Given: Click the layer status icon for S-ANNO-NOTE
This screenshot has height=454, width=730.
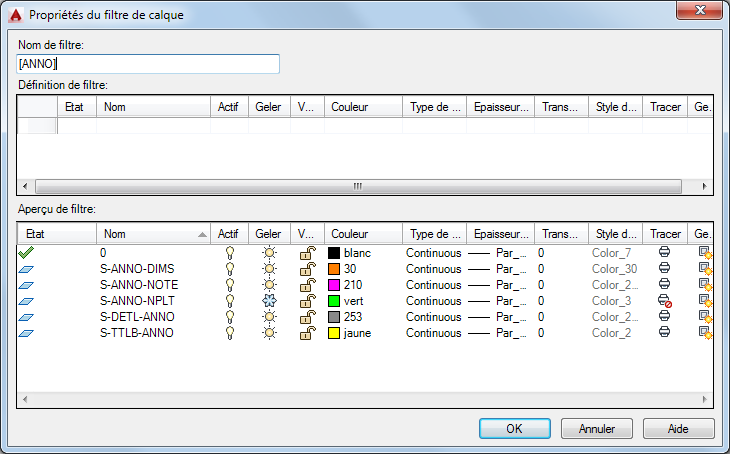Looking at the screenshot, I should (26, 285).
